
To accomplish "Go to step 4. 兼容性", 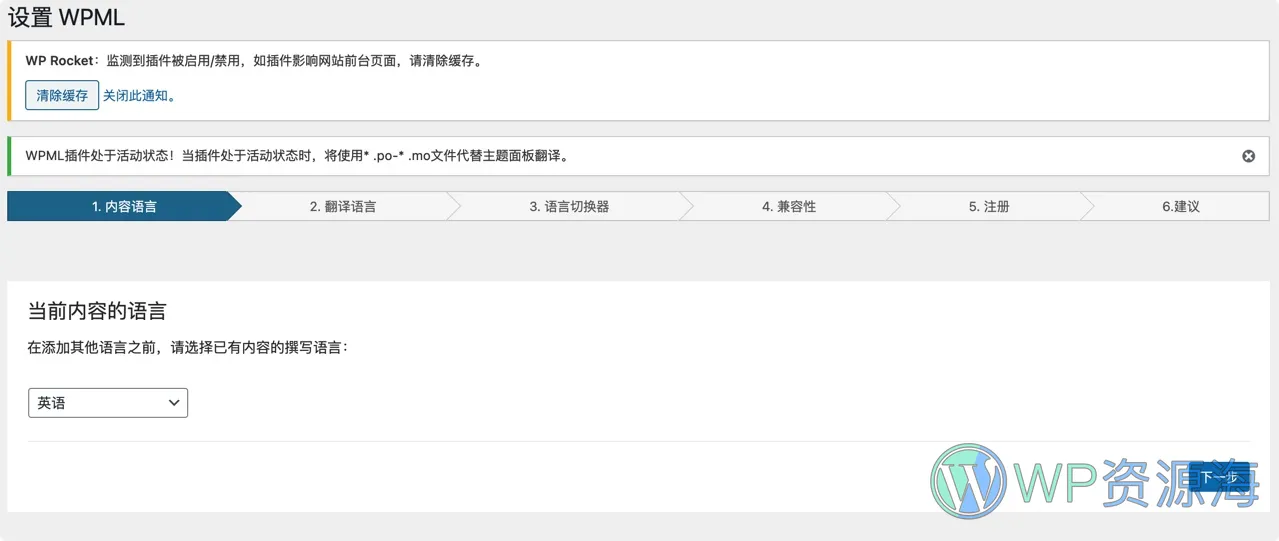I will [789, 206].
